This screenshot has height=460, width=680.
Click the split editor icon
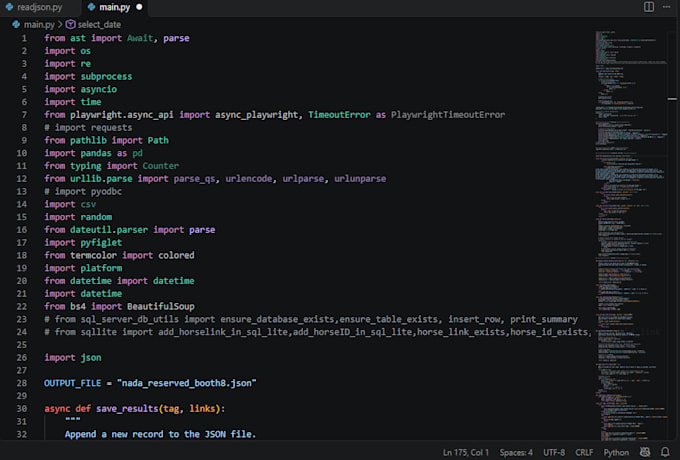tap(649, 7)
